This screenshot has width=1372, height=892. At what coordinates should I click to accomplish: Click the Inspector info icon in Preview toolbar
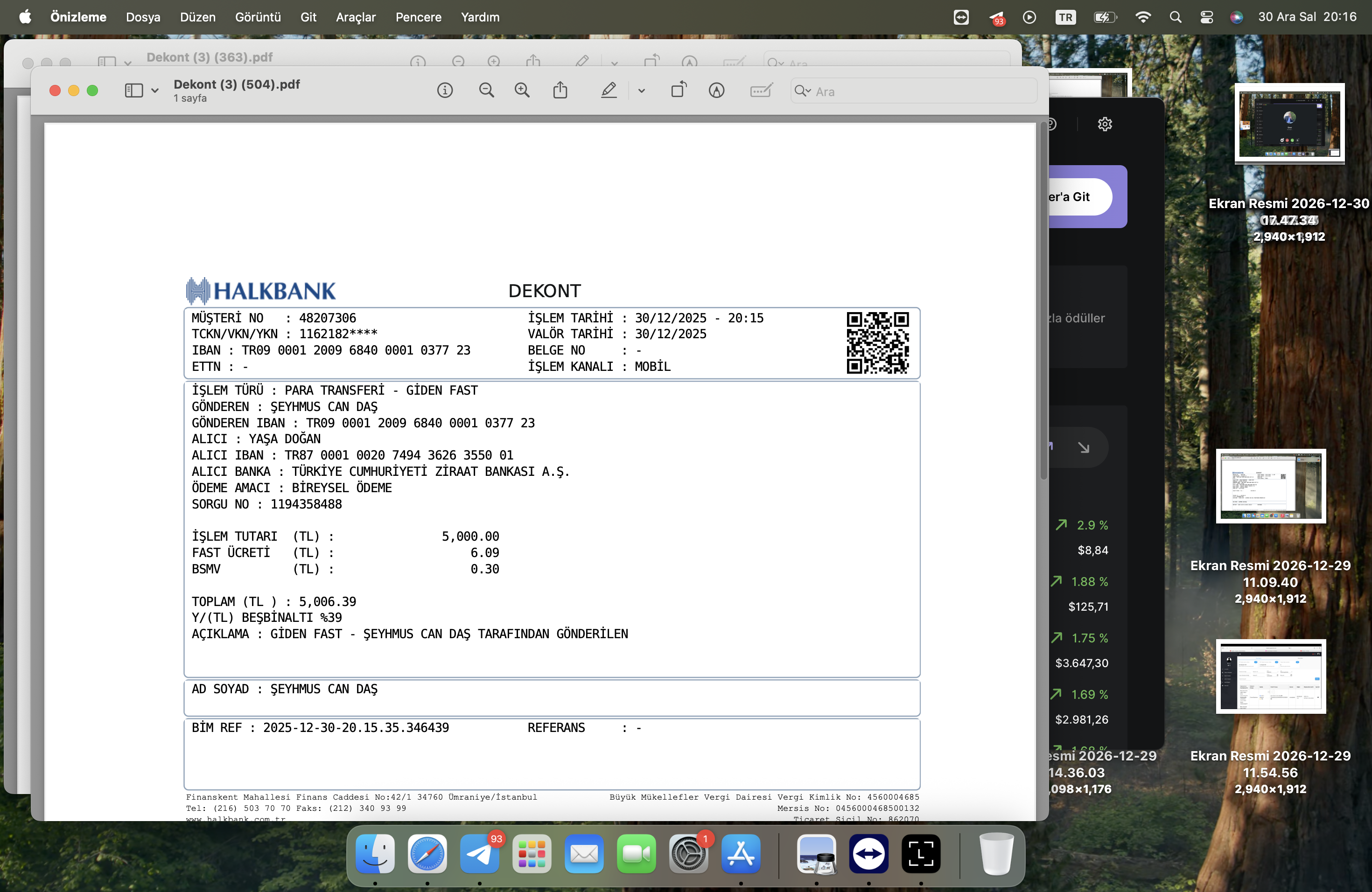pos(444,91)
